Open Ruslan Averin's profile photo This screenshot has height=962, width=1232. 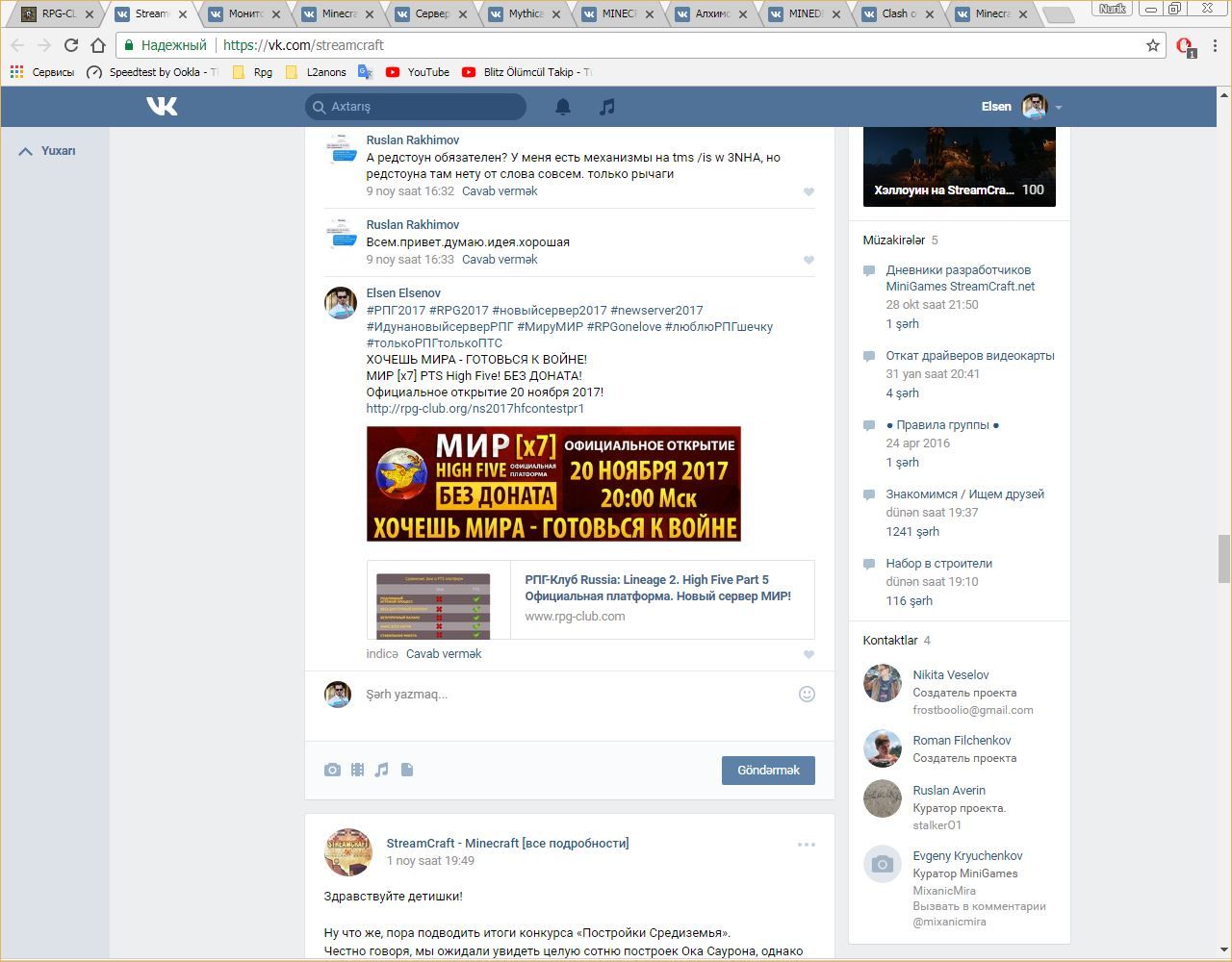point(882,798)
